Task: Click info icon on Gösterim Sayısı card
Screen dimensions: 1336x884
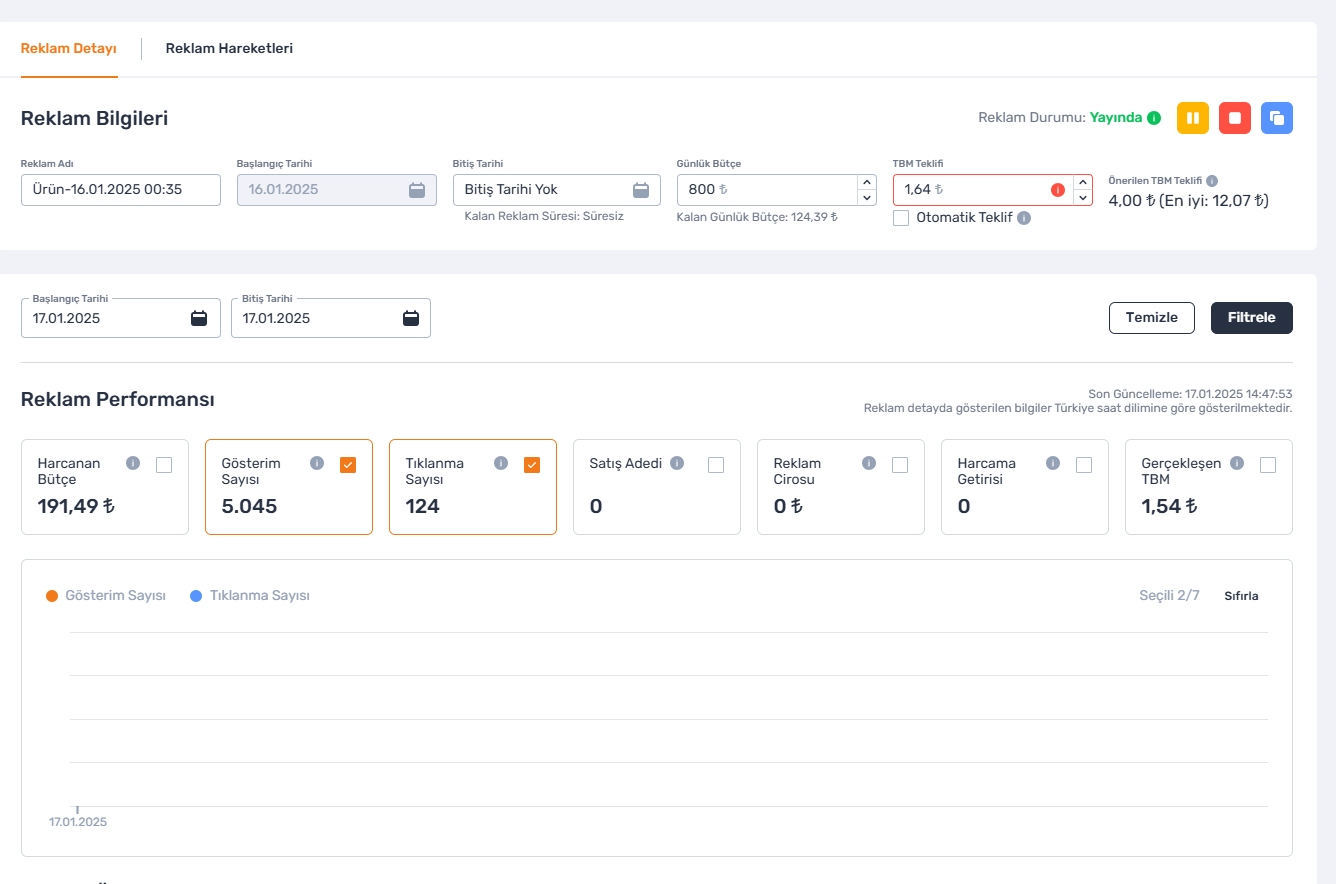Action: click(x=317, y=463)
